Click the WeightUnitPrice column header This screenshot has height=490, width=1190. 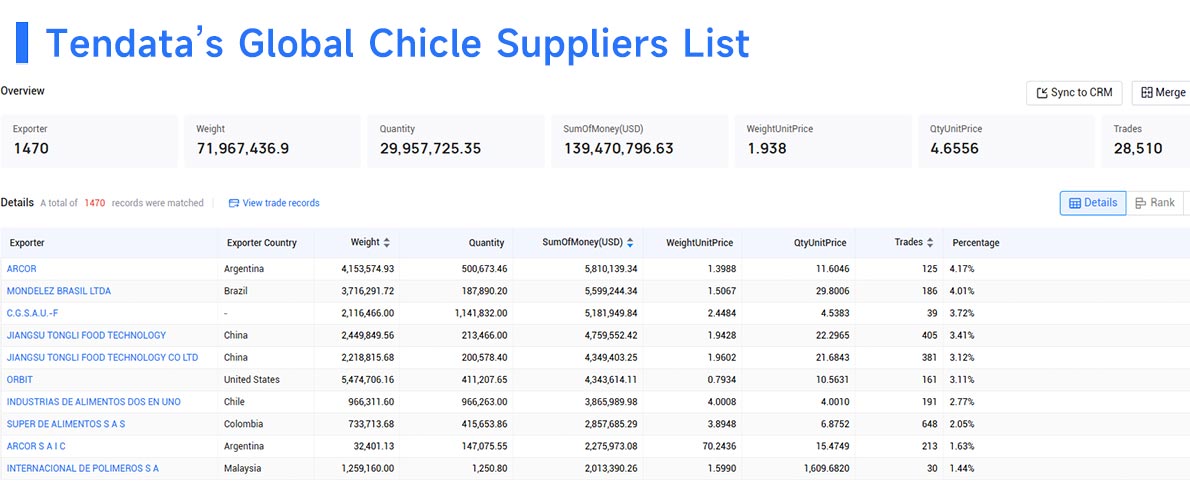tap(700, 243)
